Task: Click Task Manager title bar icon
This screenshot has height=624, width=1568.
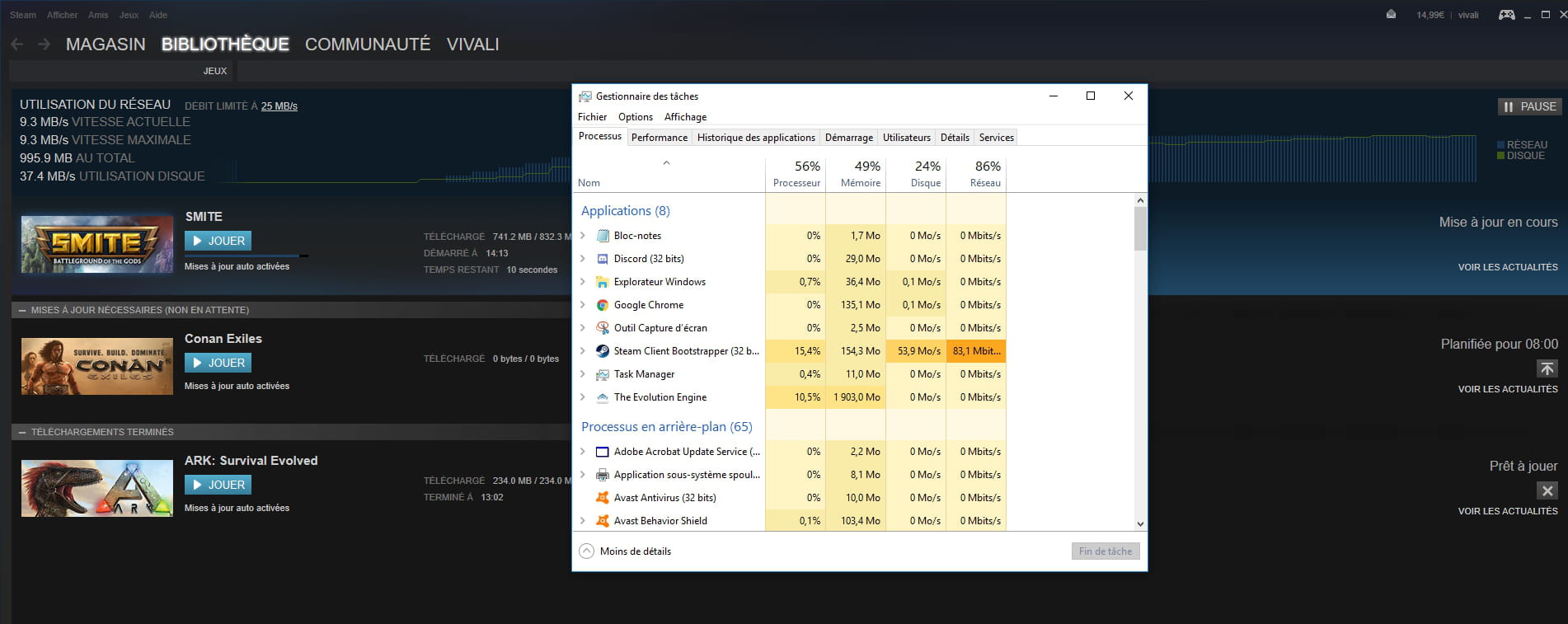Action: [585, 96]
